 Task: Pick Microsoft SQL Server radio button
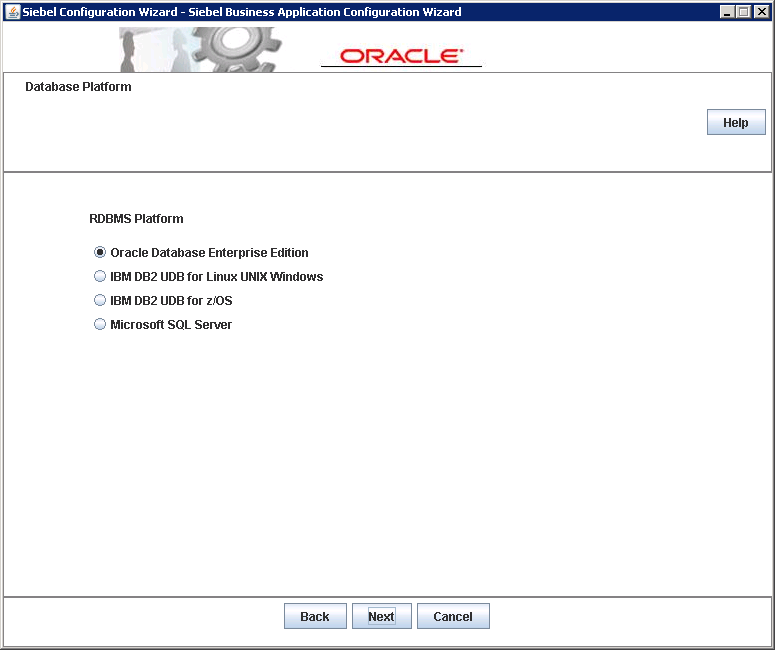pyautogui.click(x=100, y=325)
